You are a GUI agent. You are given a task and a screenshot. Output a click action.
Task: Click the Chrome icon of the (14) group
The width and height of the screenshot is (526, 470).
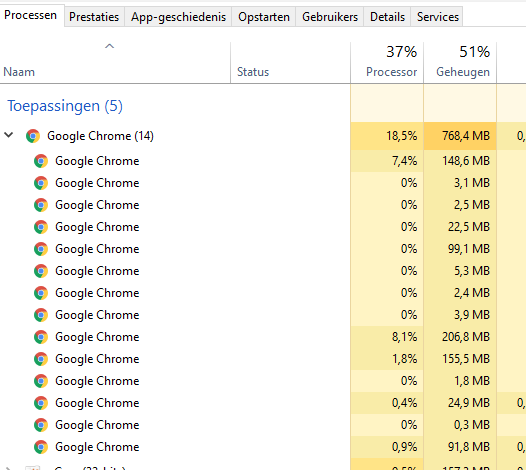33,136
